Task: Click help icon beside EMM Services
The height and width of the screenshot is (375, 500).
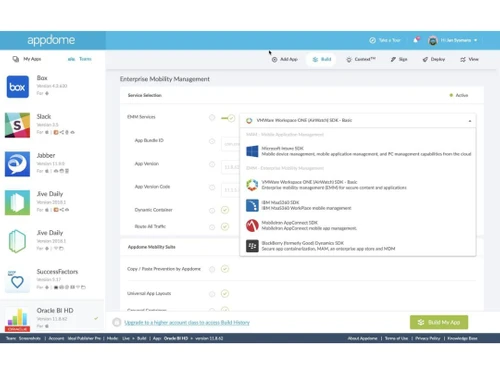Action: [x=212, y=117]
